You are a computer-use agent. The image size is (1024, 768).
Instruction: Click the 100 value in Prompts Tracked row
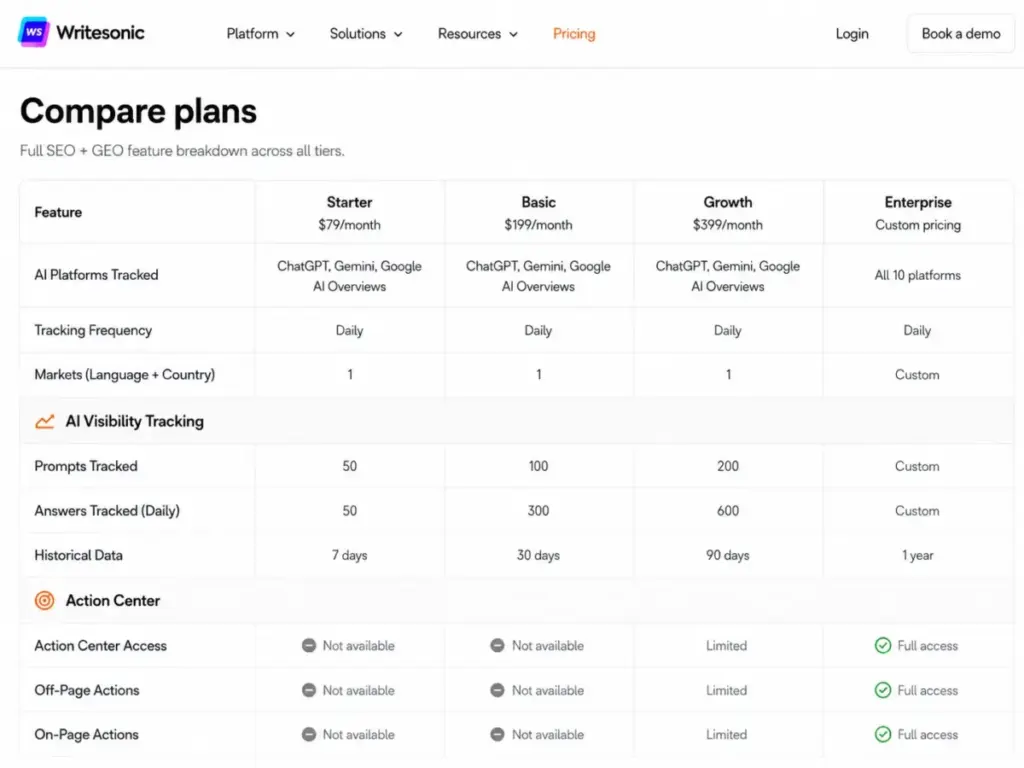pos(538,466)
